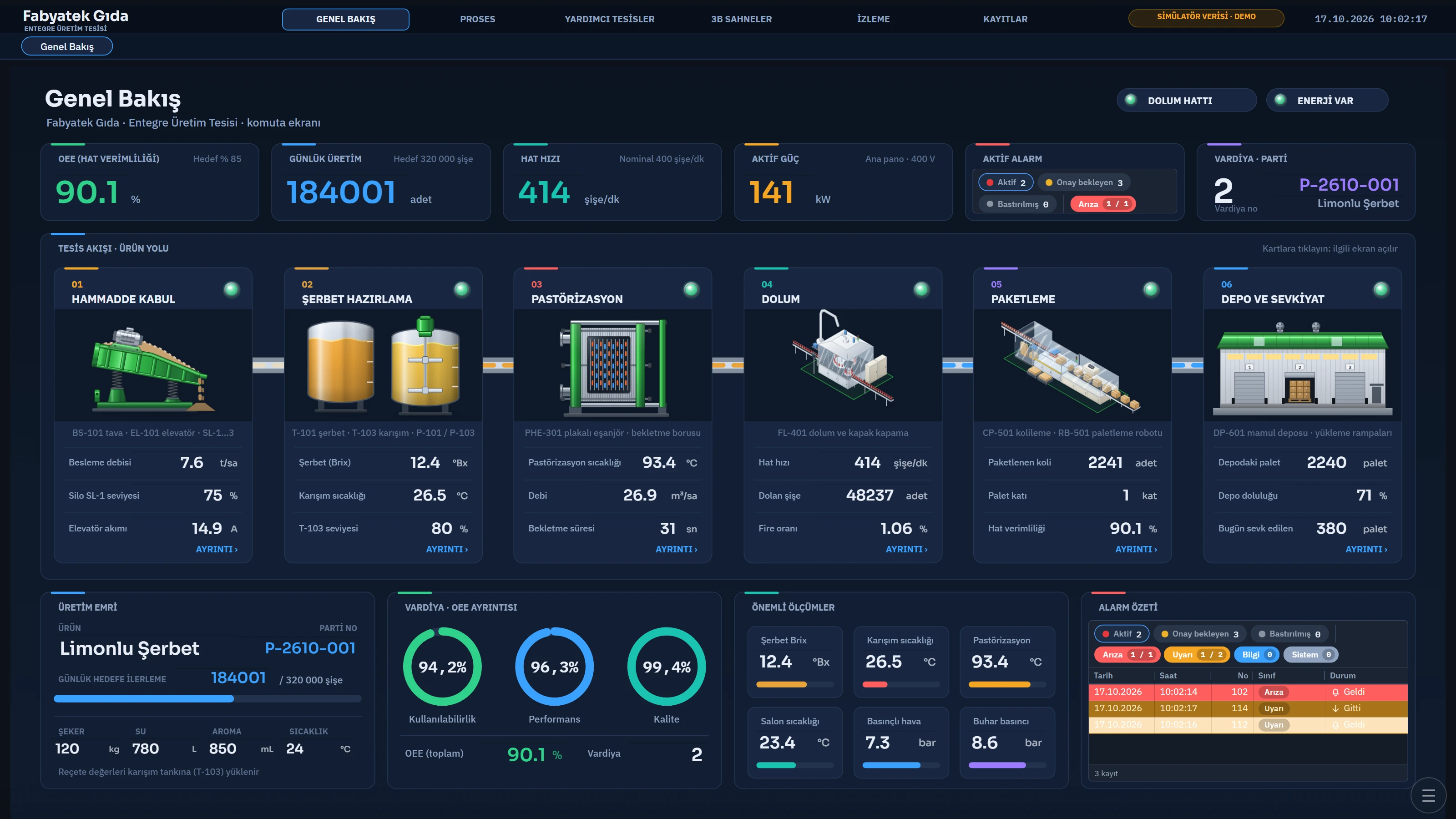Click the green status lamp on Paketleme card

1150,289
